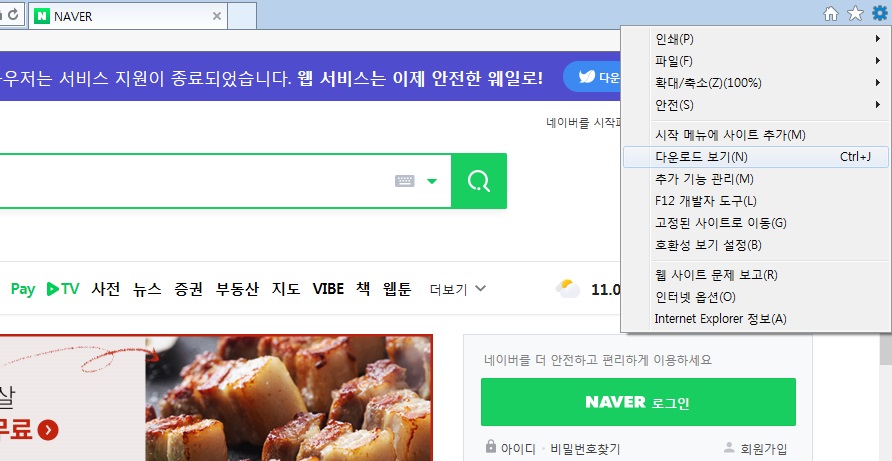Open F12 개발자 도구(L)

click(x=757, y=201)
